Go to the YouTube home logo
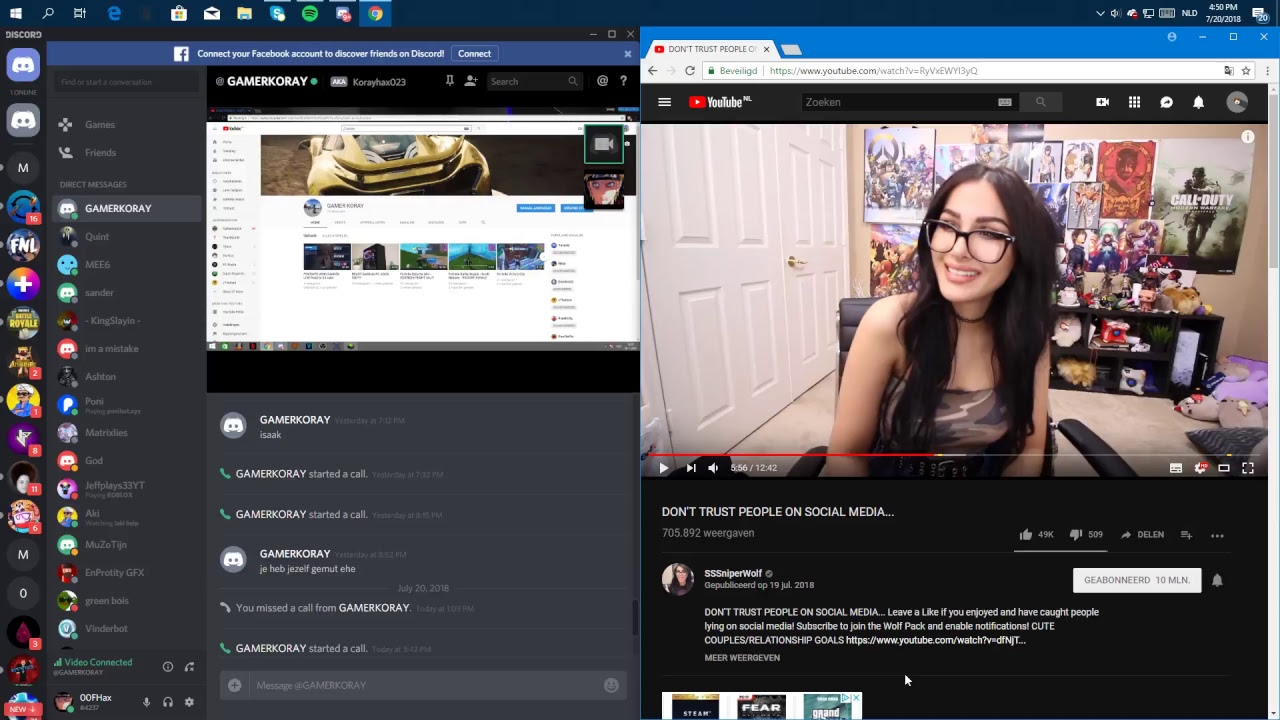Screen dimensions: 1280x720 (720, 102)
